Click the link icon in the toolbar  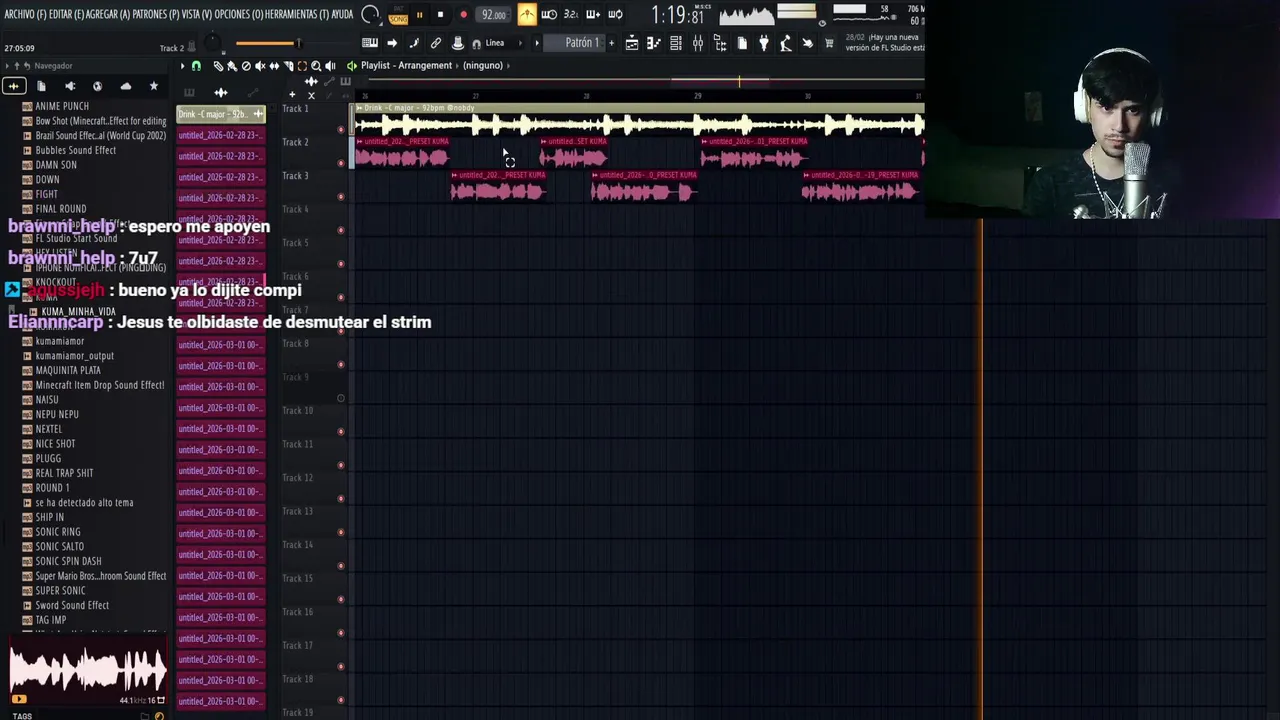pos(436,43)
